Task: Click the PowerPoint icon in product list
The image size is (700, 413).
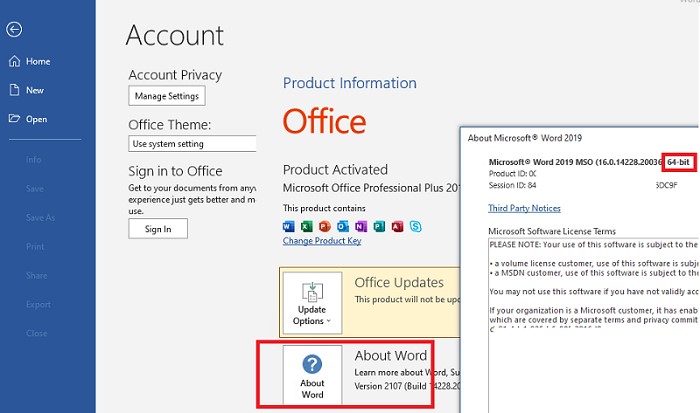Action: (325, 226)
